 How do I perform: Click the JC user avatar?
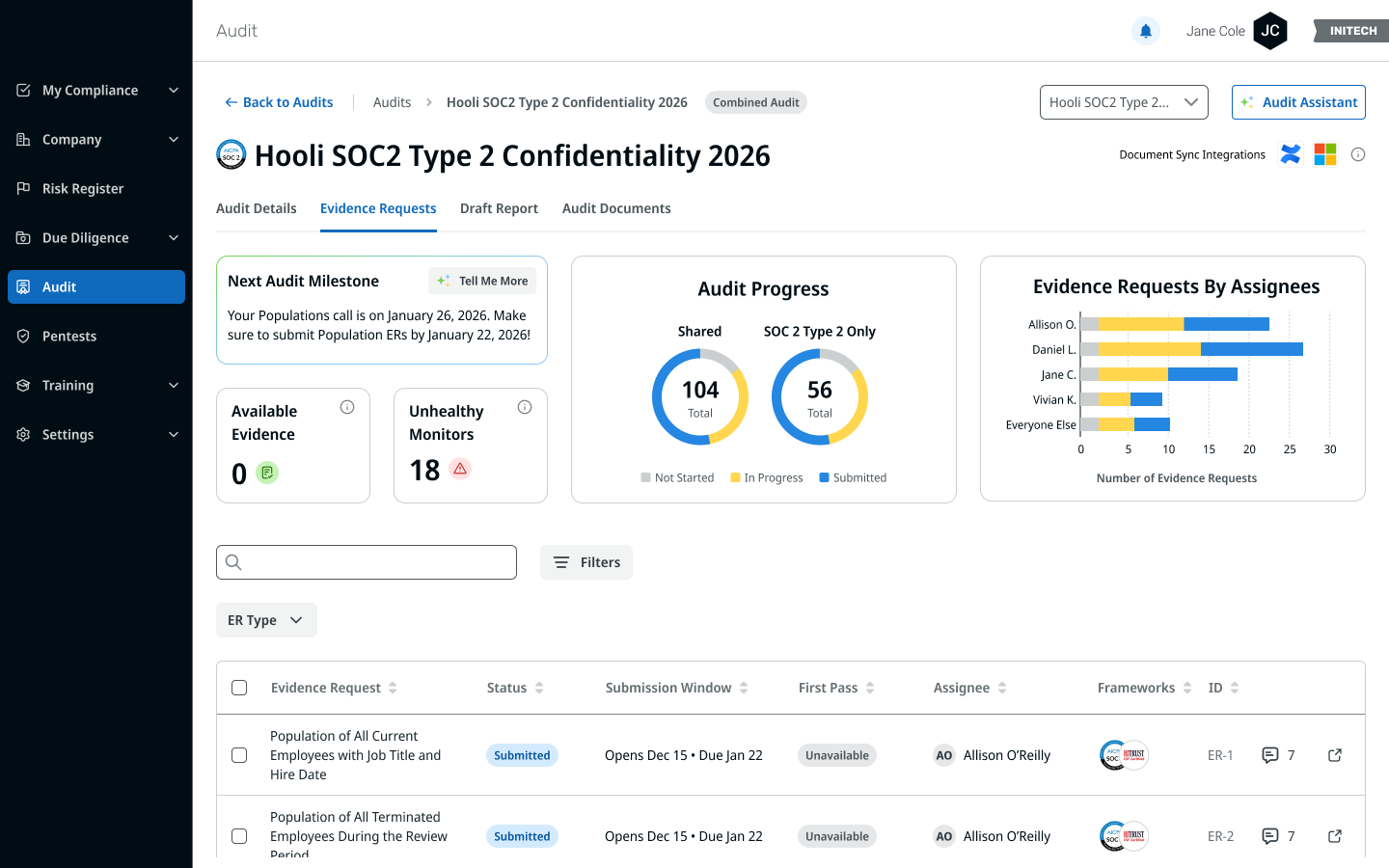pos(1270,31)
